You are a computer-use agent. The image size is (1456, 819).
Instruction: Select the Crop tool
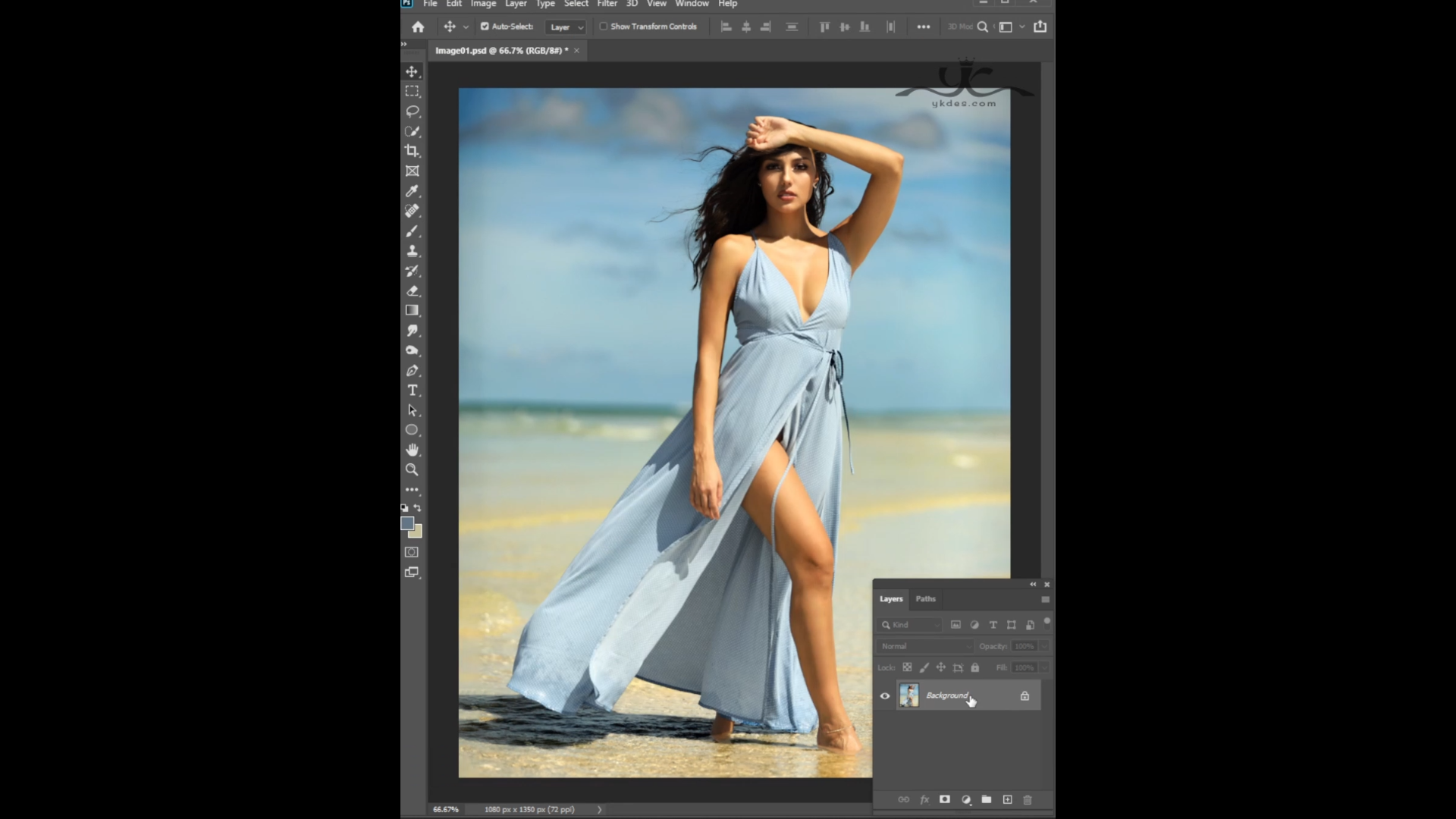coord(412,151)
